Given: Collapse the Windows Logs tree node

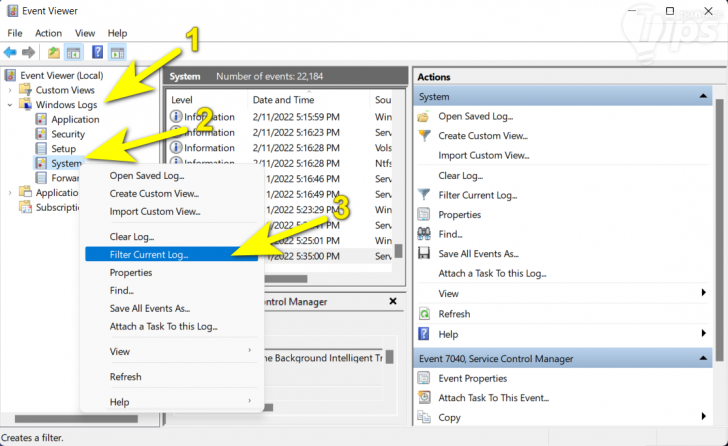Looking at the screenshot, I should point(10,105).
